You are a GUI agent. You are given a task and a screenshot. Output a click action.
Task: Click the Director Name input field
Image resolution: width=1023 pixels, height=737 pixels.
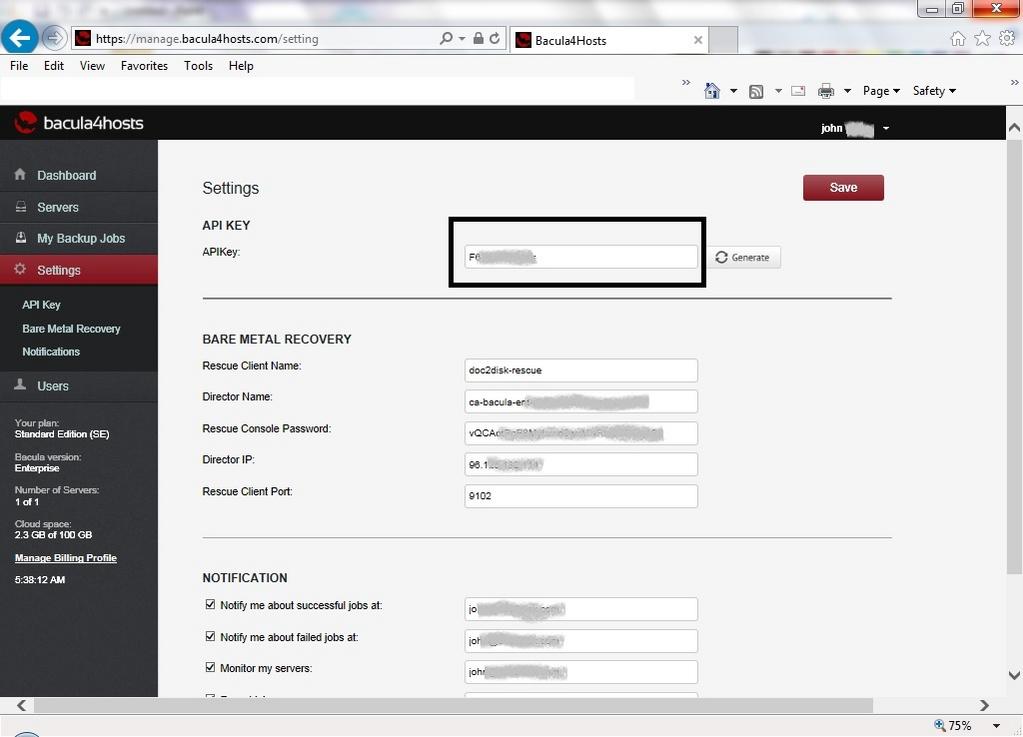(581, 401)
